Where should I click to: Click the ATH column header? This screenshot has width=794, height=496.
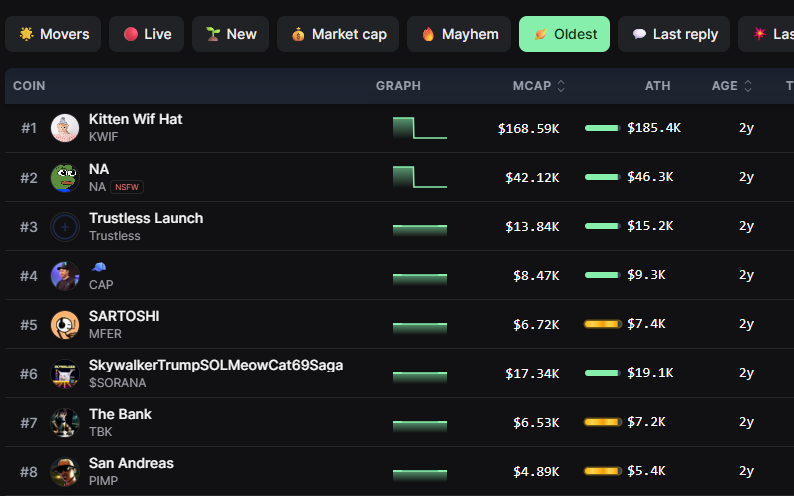coord(657,86)
